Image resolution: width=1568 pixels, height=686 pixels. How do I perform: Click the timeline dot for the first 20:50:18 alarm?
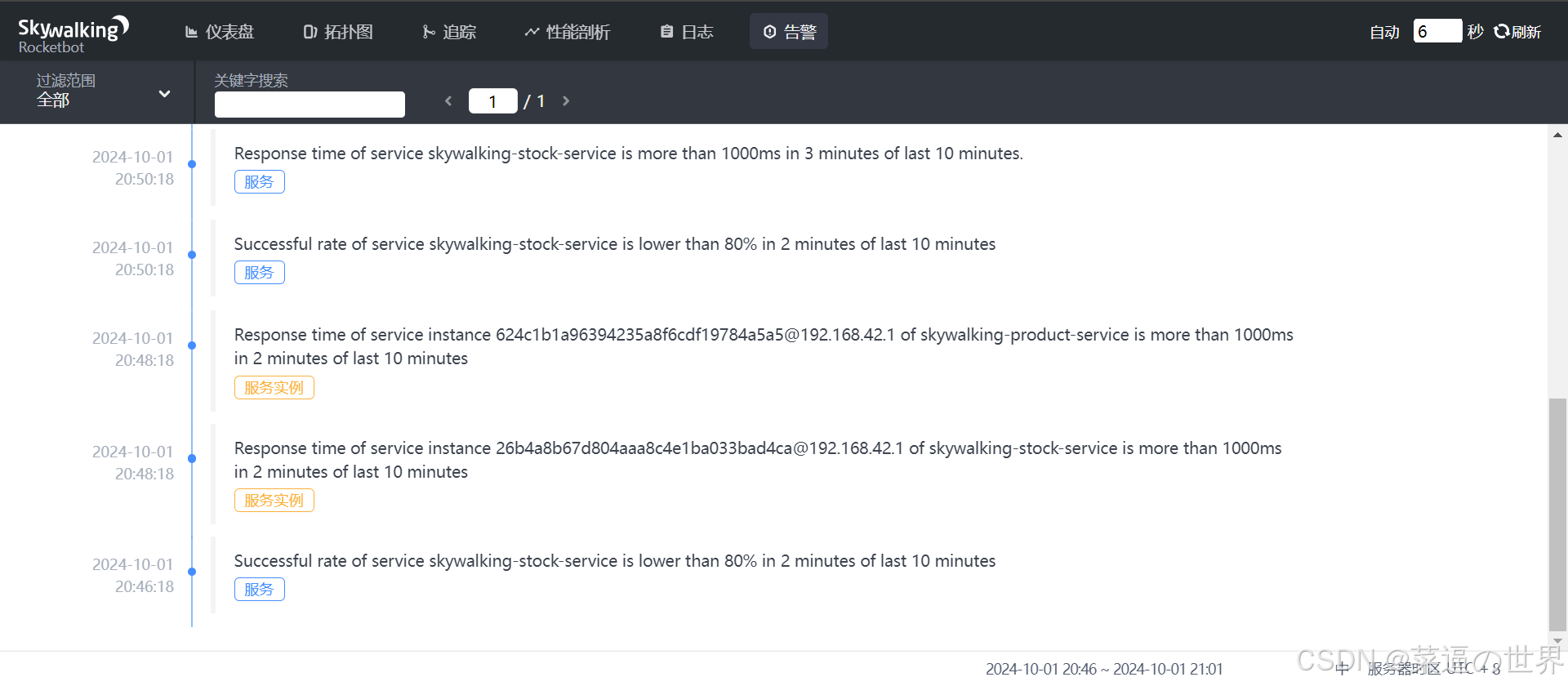tap(192, 164)
